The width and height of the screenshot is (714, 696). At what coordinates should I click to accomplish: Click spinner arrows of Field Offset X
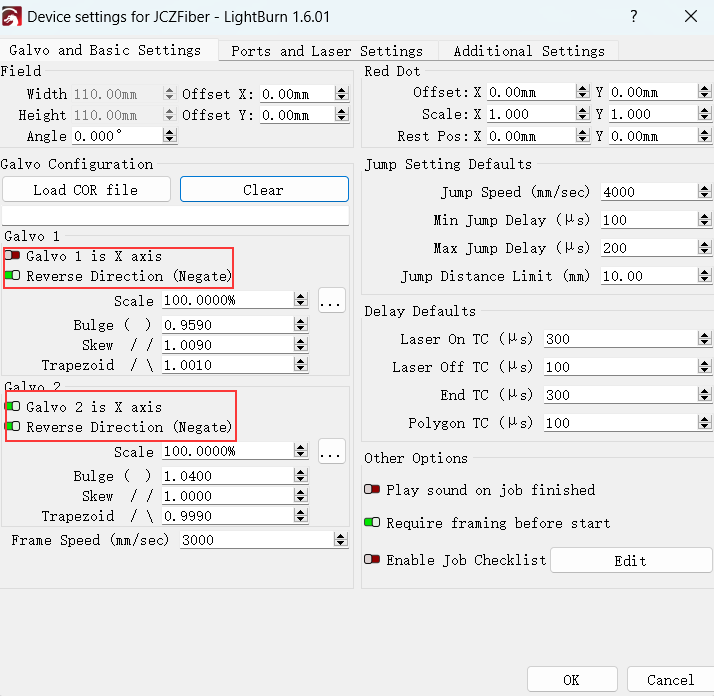click(342, 94)
